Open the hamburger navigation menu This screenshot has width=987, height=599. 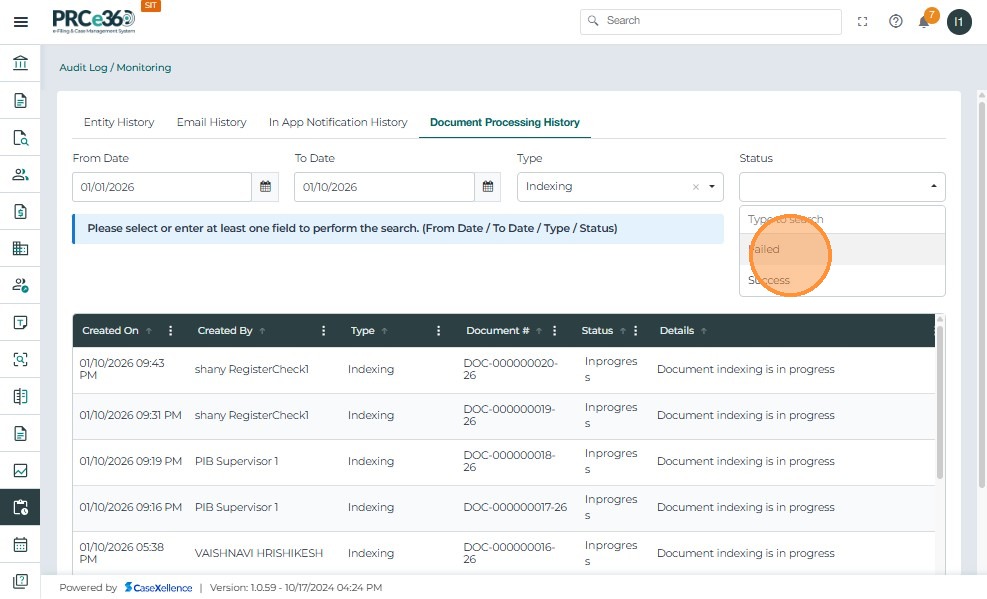click(20, 21)
